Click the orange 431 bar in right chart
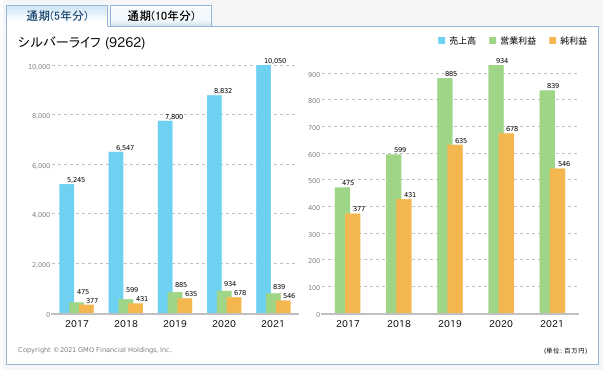The image size is (603, 370). coord(404,256)
